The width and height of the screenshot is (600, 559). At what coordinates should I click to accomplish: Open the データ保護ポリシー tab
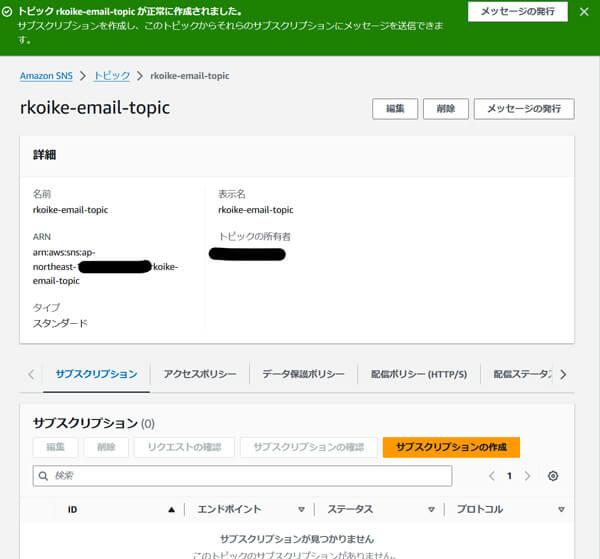click(x=303, y=374)
